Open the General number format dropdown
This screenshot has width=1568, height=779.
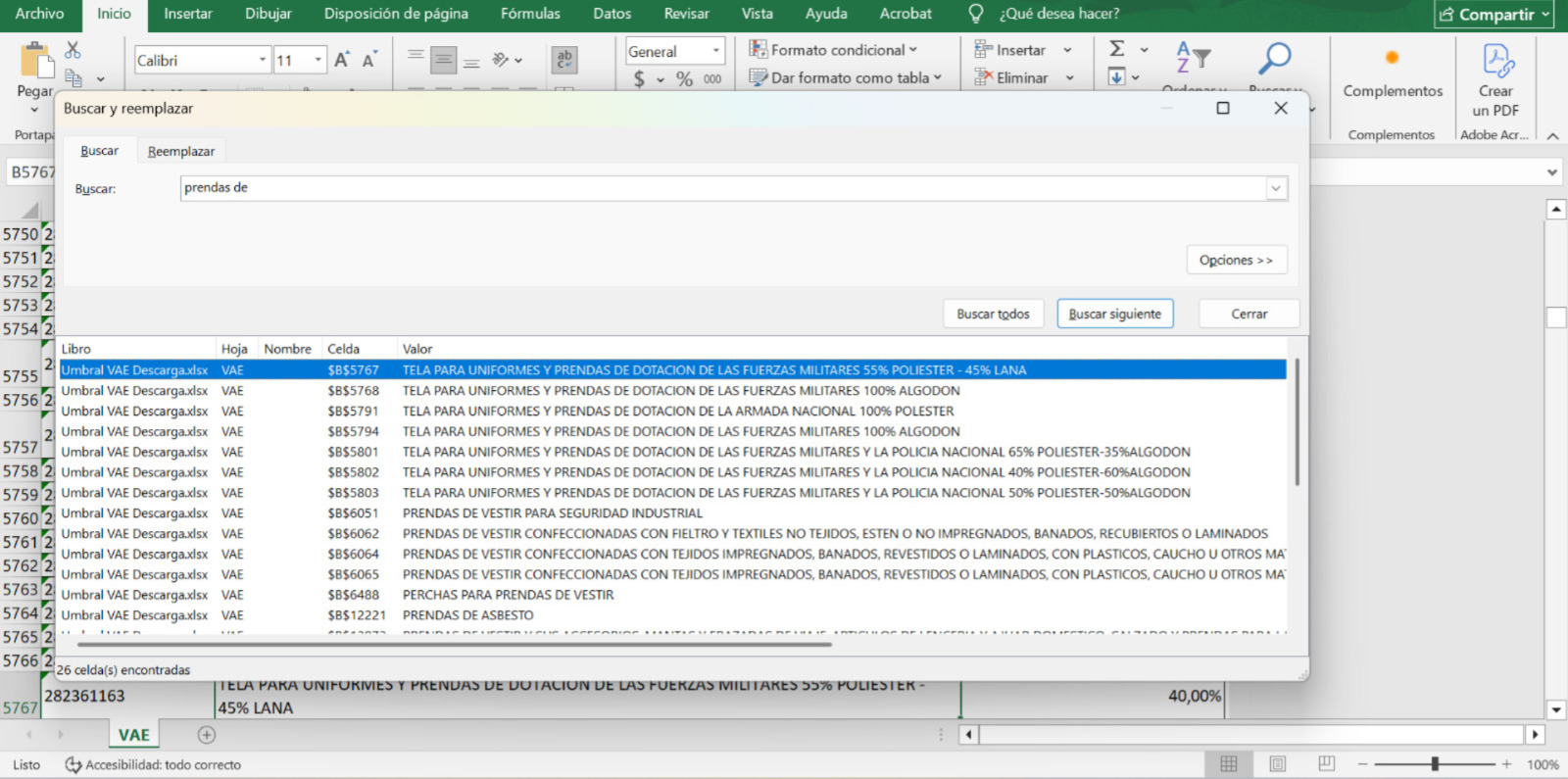click(716, 51)
